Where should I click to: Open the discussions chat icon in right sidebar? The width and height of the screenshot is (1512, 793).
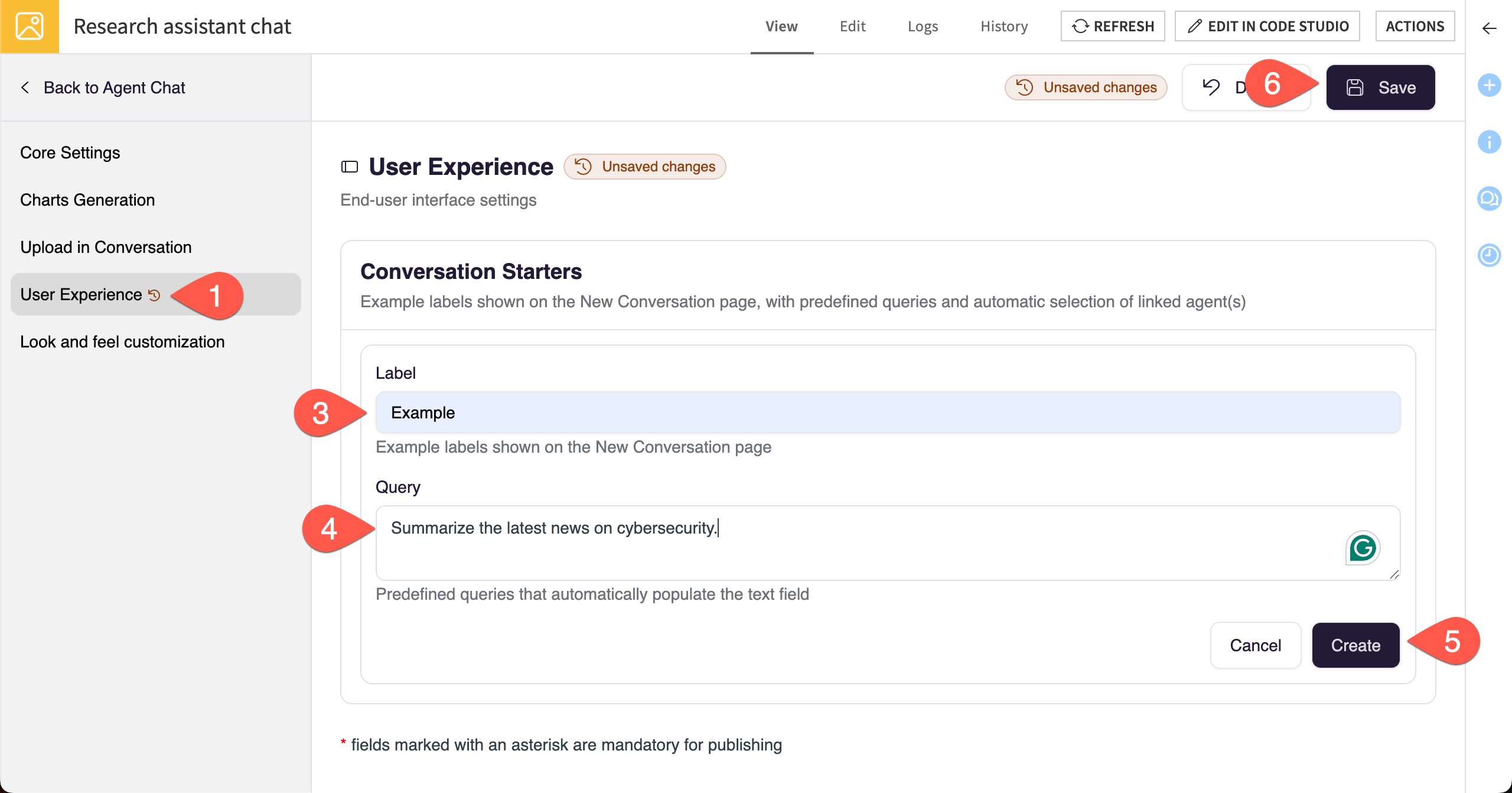click(1489, 199)
